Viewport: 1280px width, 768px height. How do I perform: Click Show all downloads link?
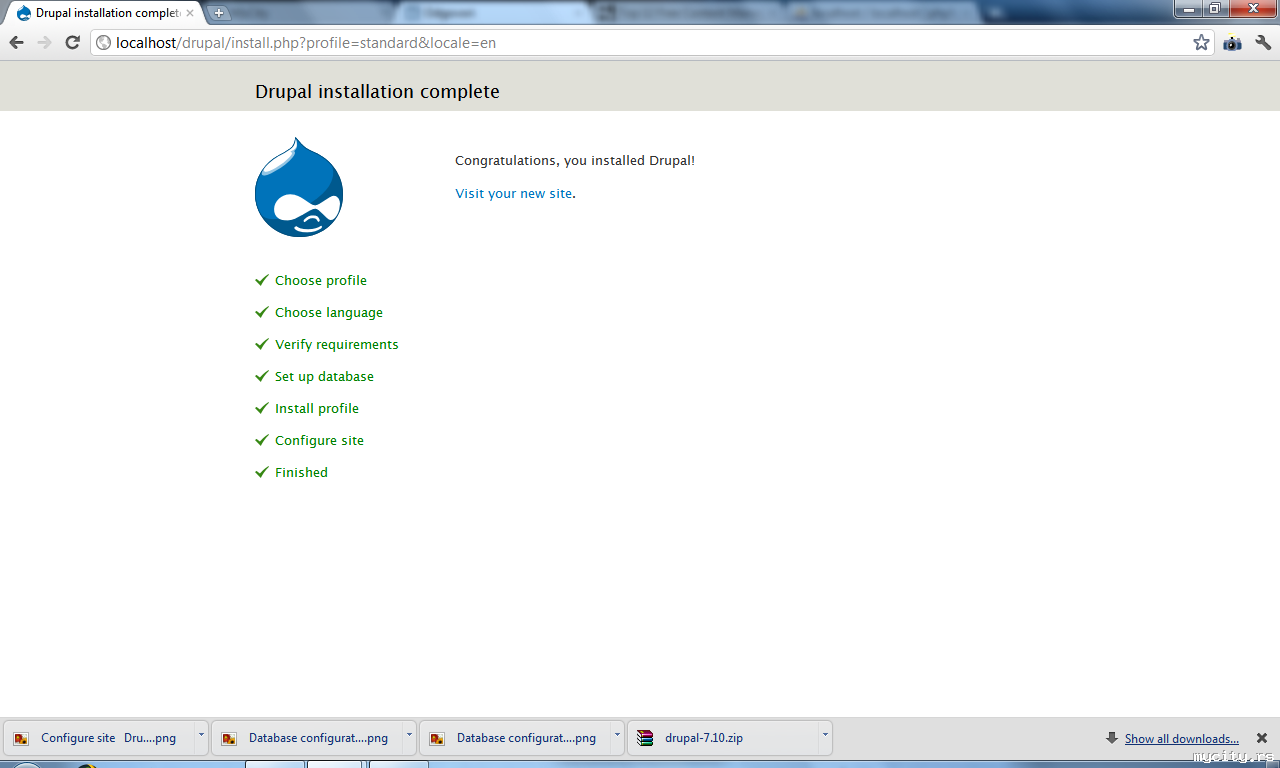(1182, 739)
